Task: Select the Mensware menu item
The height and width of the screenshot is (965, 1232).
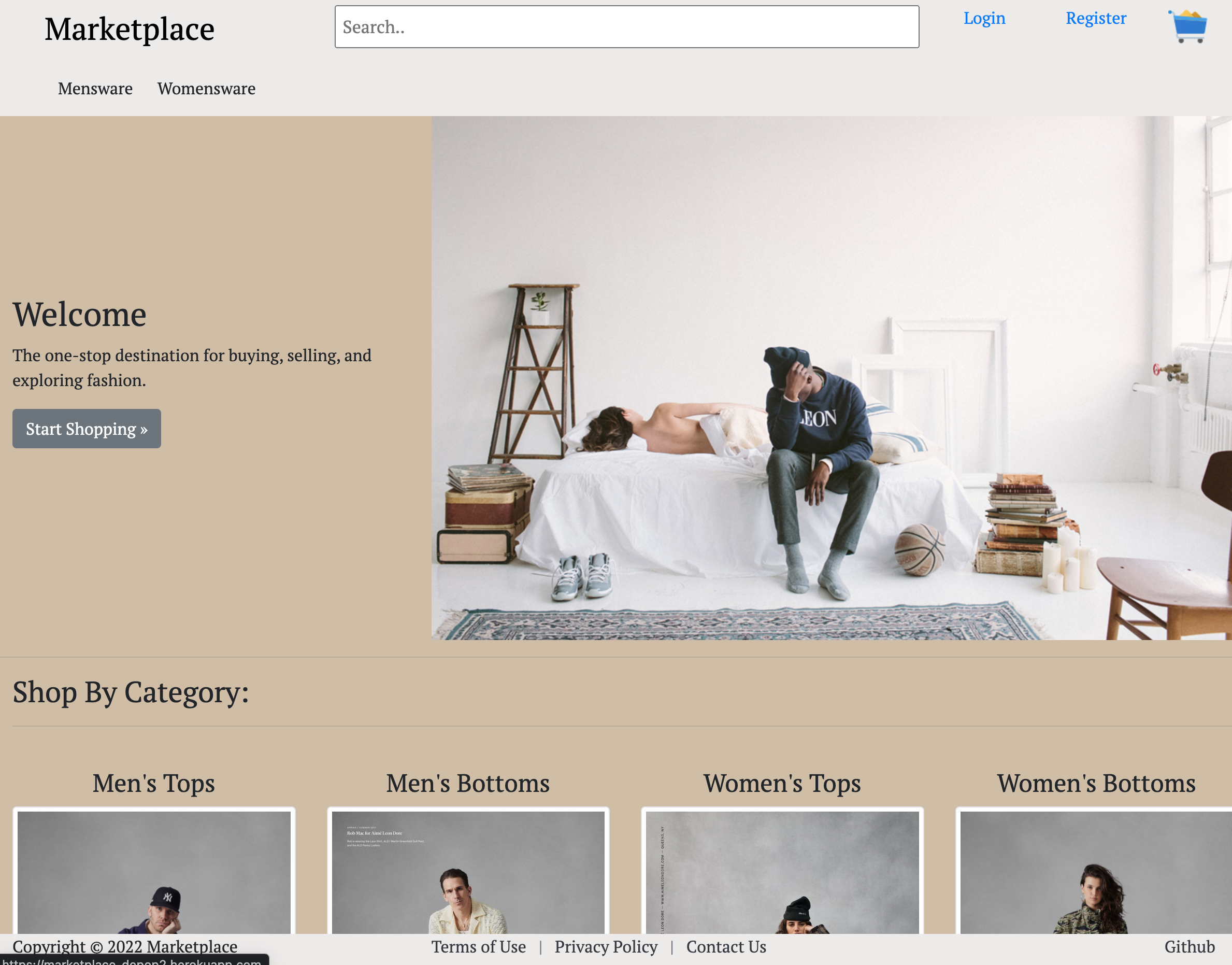Action: pos(95,89)
